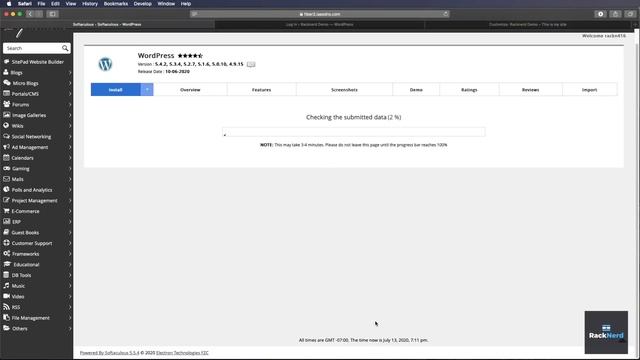Click the Others folder icon
This screenshot has height=360, width=640.
[x=7, y=328]
